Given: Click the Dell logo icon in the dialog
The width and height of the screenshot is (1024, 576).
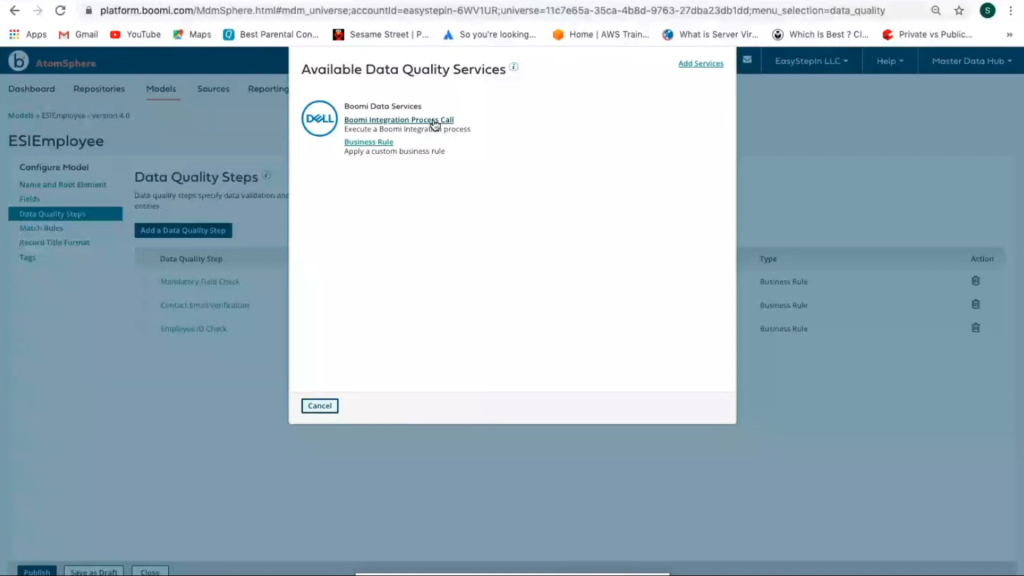Looking at the screenshot, I should (x=319, y=119).
